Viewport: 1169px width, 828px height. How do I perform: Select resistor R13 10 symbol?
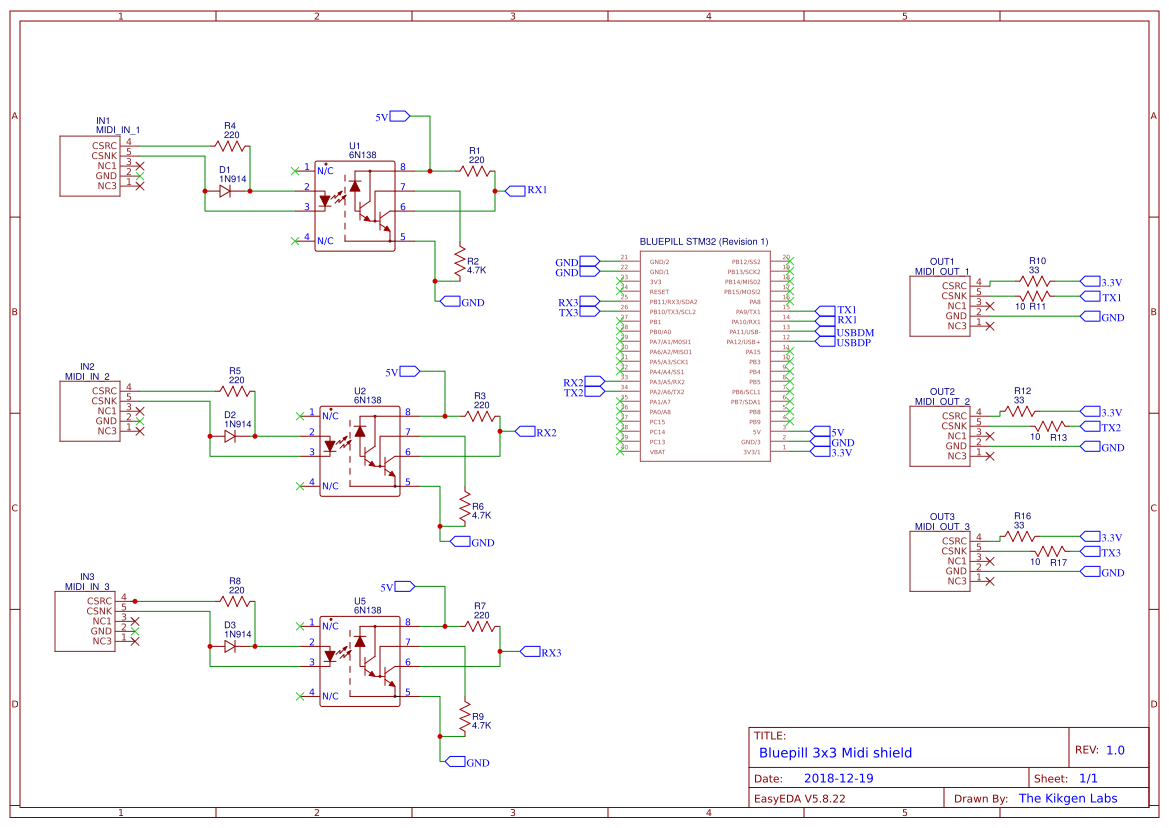pyautogui.click(x=1050, y=426)
